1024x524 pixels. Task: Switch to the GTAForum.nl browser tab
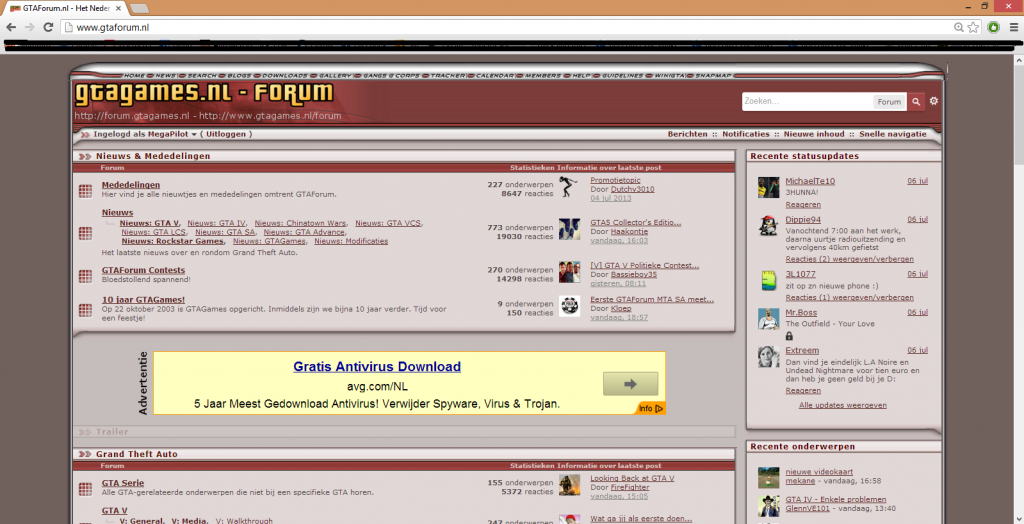pyautogui.click(x=64, y=8)
